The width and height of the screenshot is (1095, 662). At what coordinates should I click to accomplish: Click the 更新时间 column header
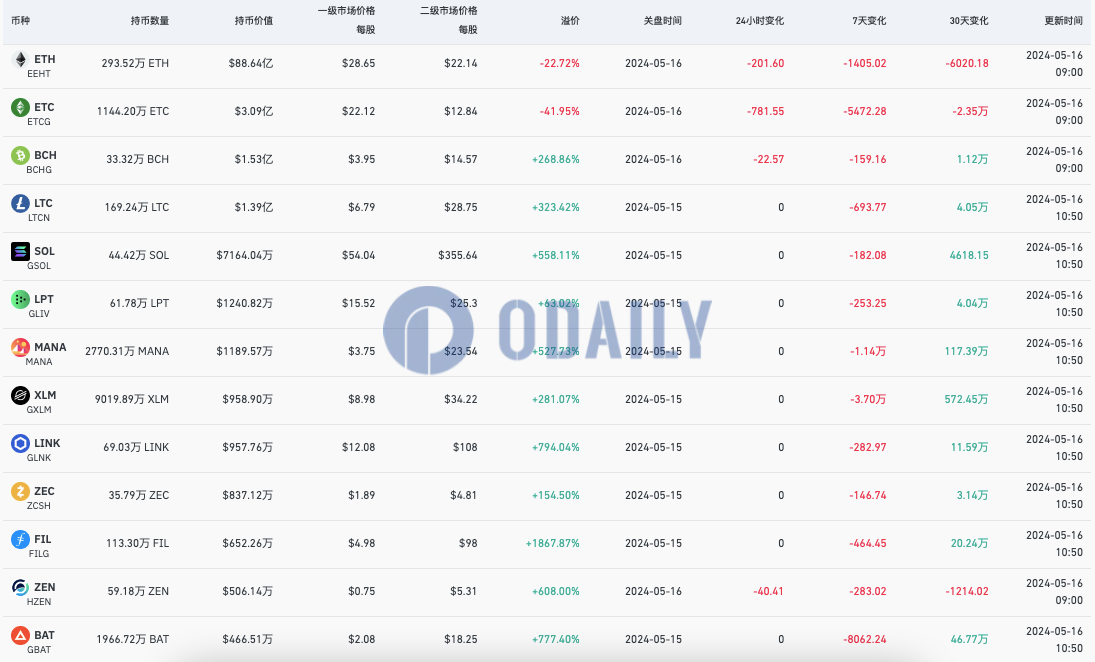tap(1063, 20)
